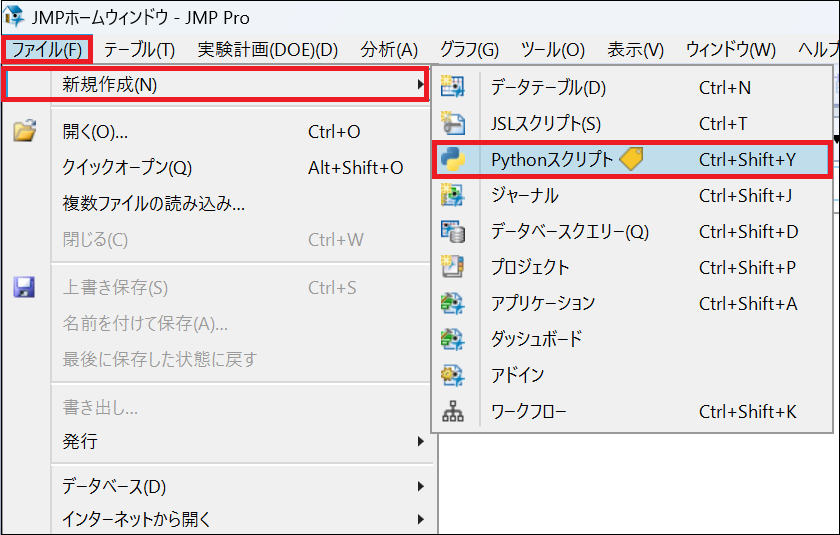This screenshot has width=840, height=535.
Task: Click the Project (プロジェクト) icon
Action: click(x=453, y=267)
